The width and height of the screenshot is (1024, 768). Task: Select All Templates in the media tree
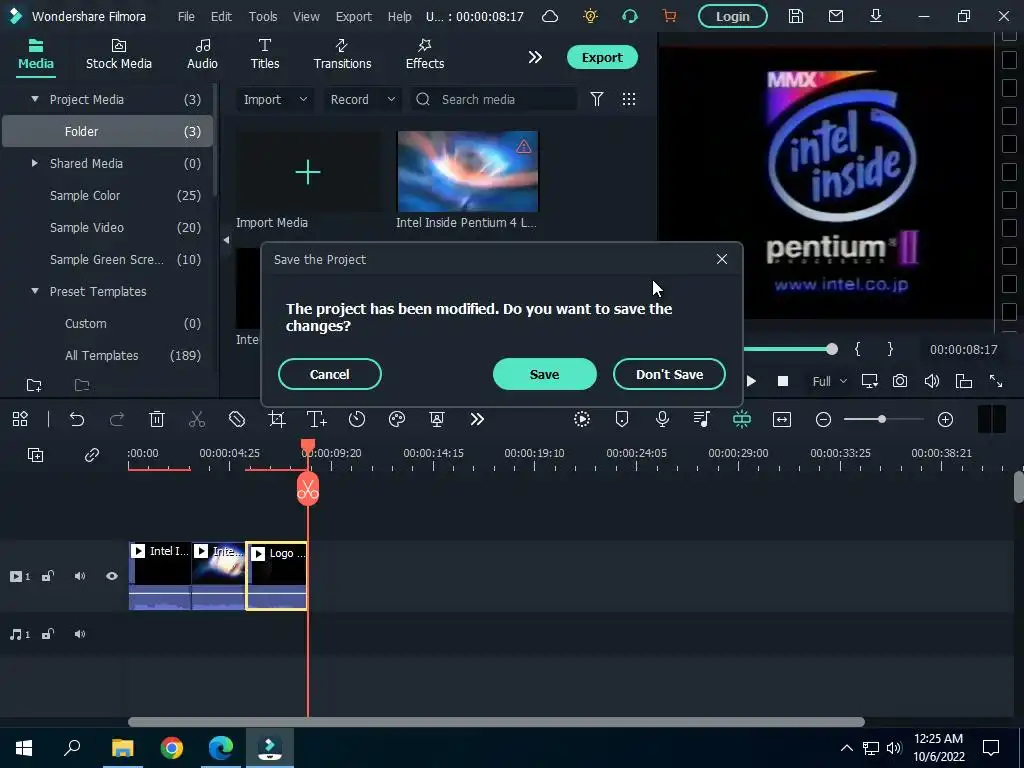coord(101,355)
